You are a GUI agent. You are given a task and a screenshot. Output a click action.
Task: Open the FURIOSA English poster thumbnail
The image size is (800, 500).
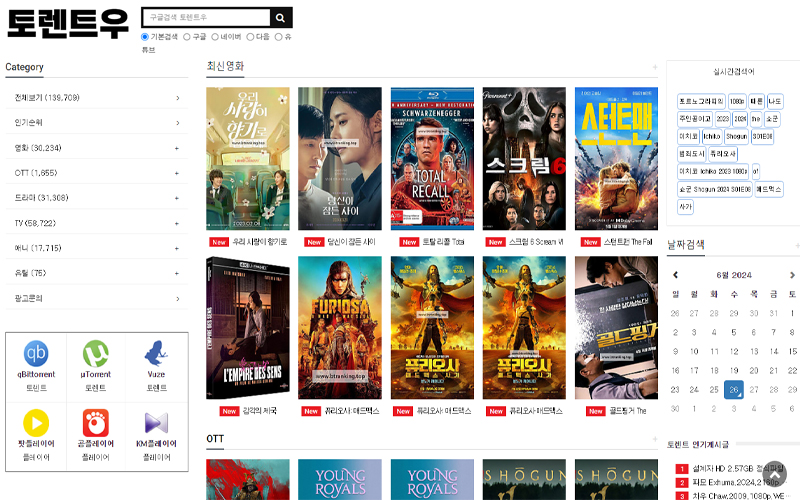pos(340,328)
